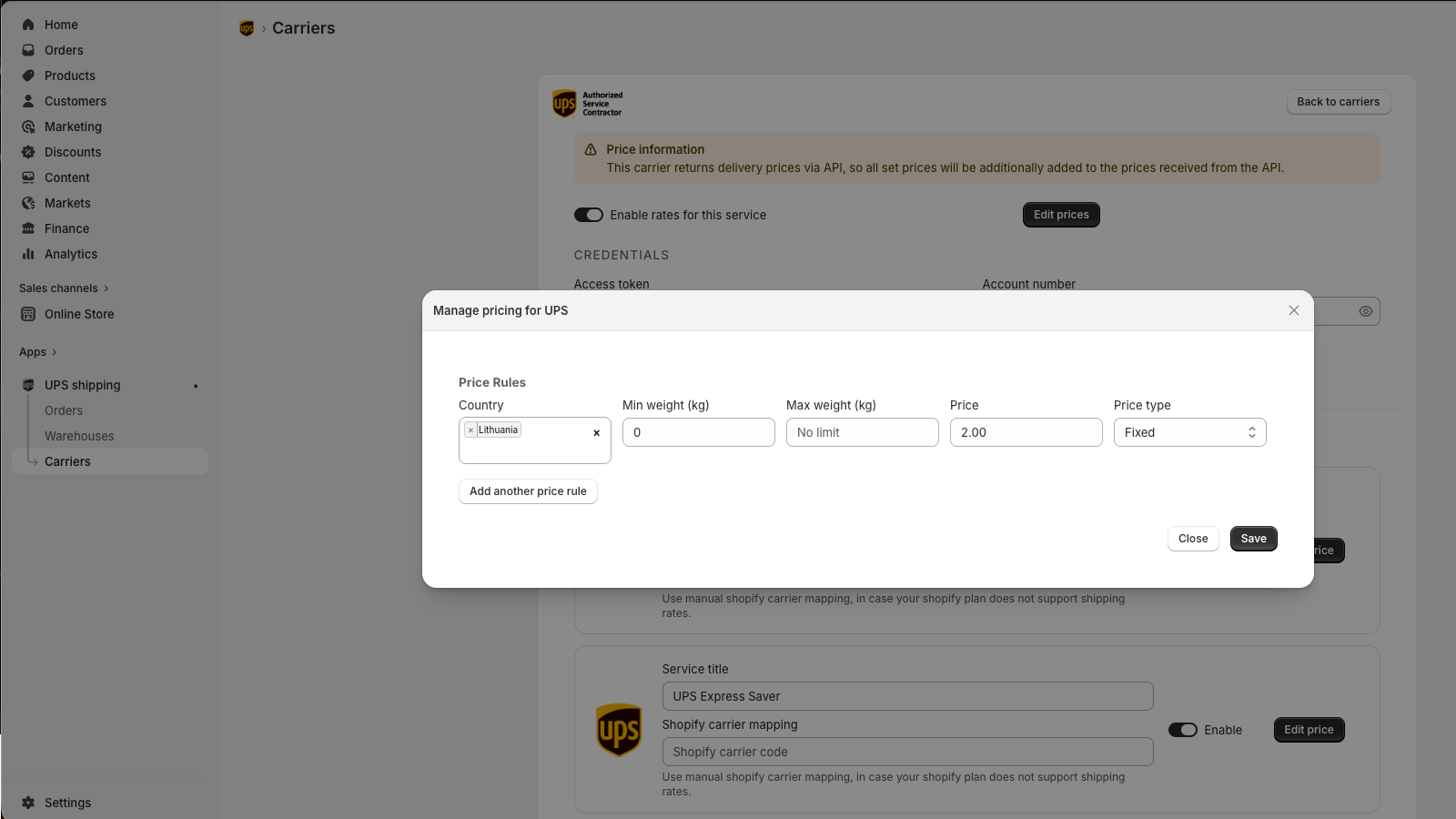Edit price for UPS Express Saver

point(1309,730)
